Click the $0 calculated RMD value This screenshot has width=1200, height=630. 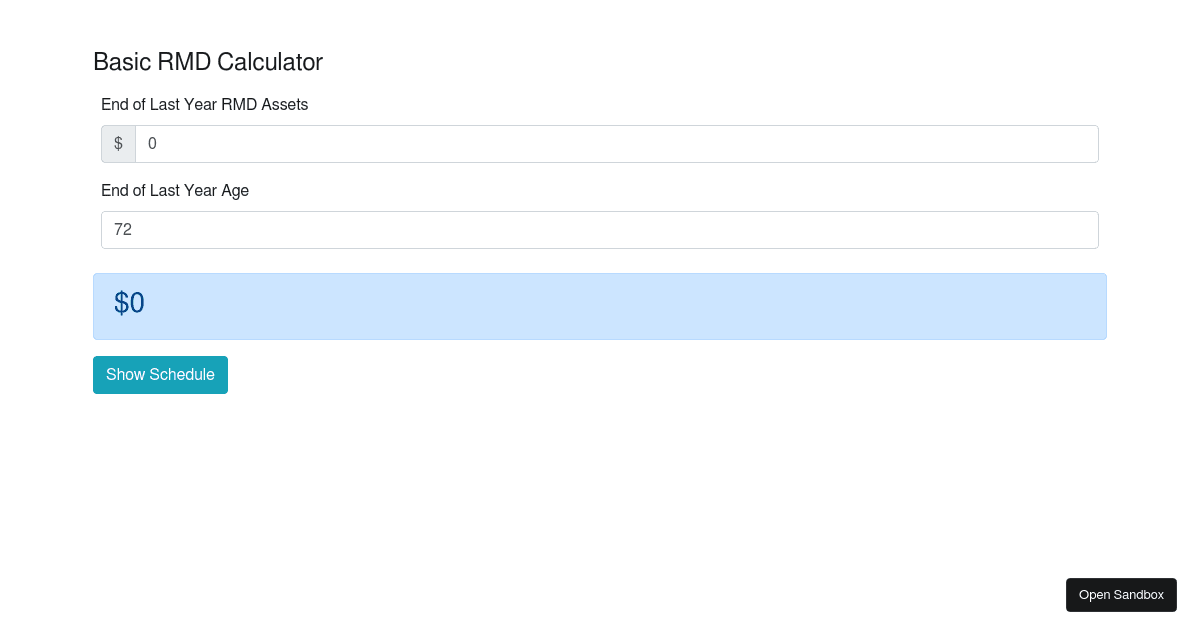tap(129, 303)
